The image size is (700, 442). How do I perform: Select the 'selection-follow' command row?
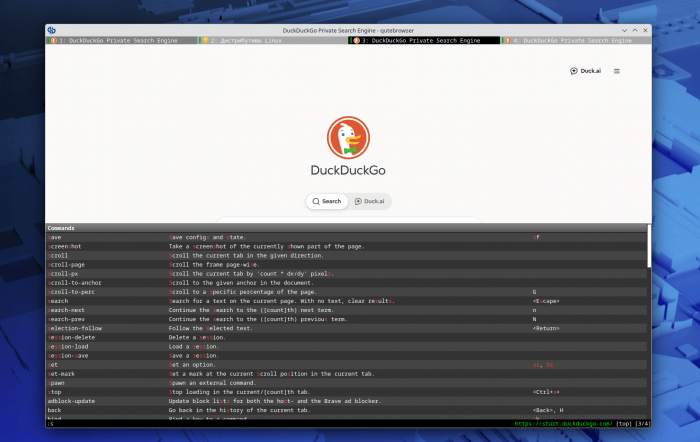click(x=347, y=328)
